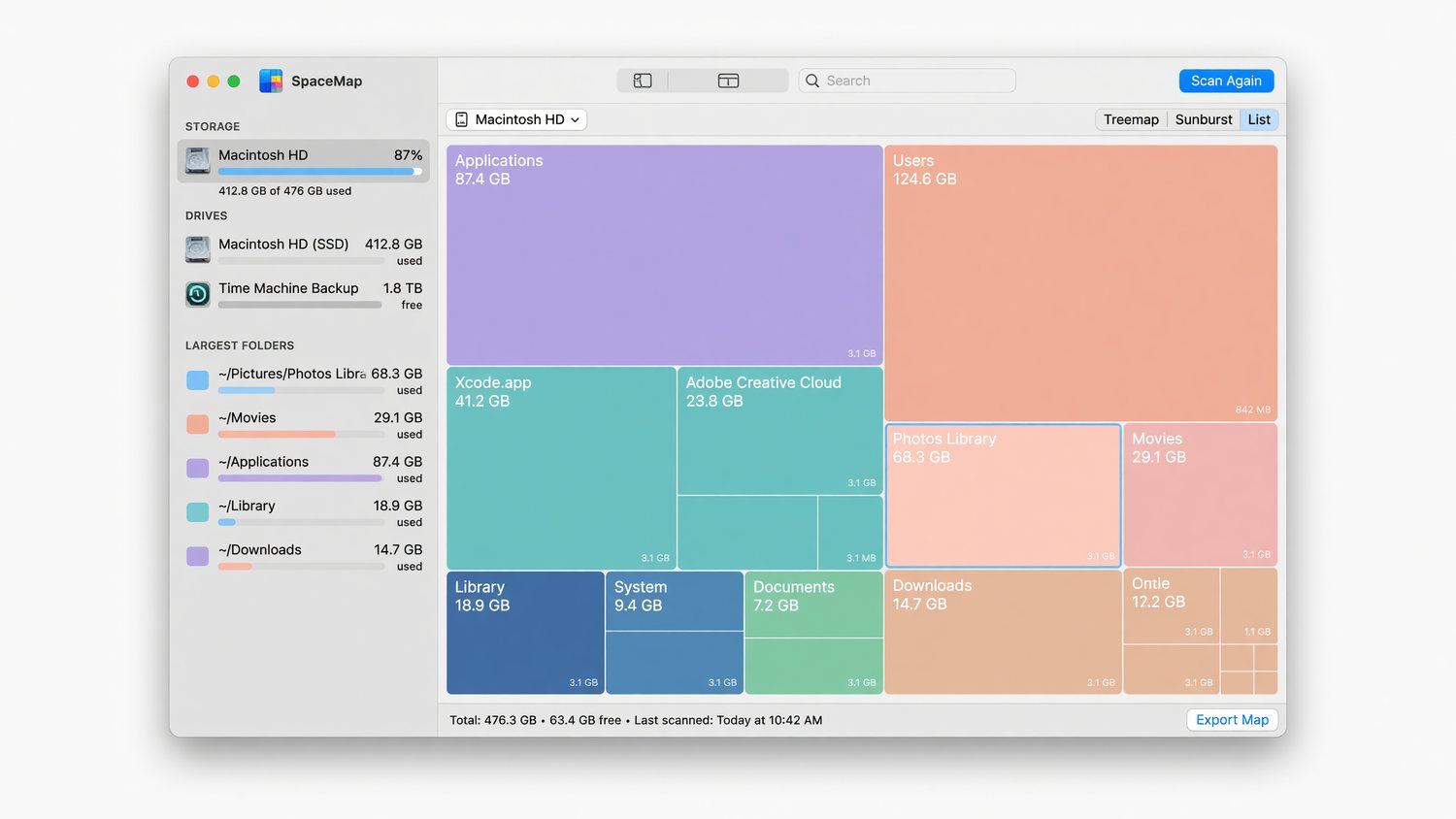Click the 842 MB label in Users block

[1253, 409]
